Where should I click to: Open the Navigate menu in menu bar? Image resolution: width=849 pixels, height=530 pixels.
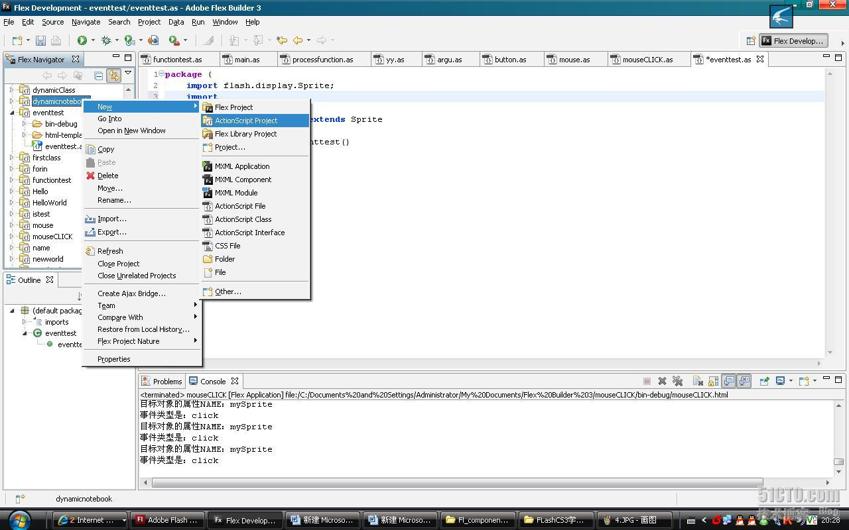[x=86, y=22]
